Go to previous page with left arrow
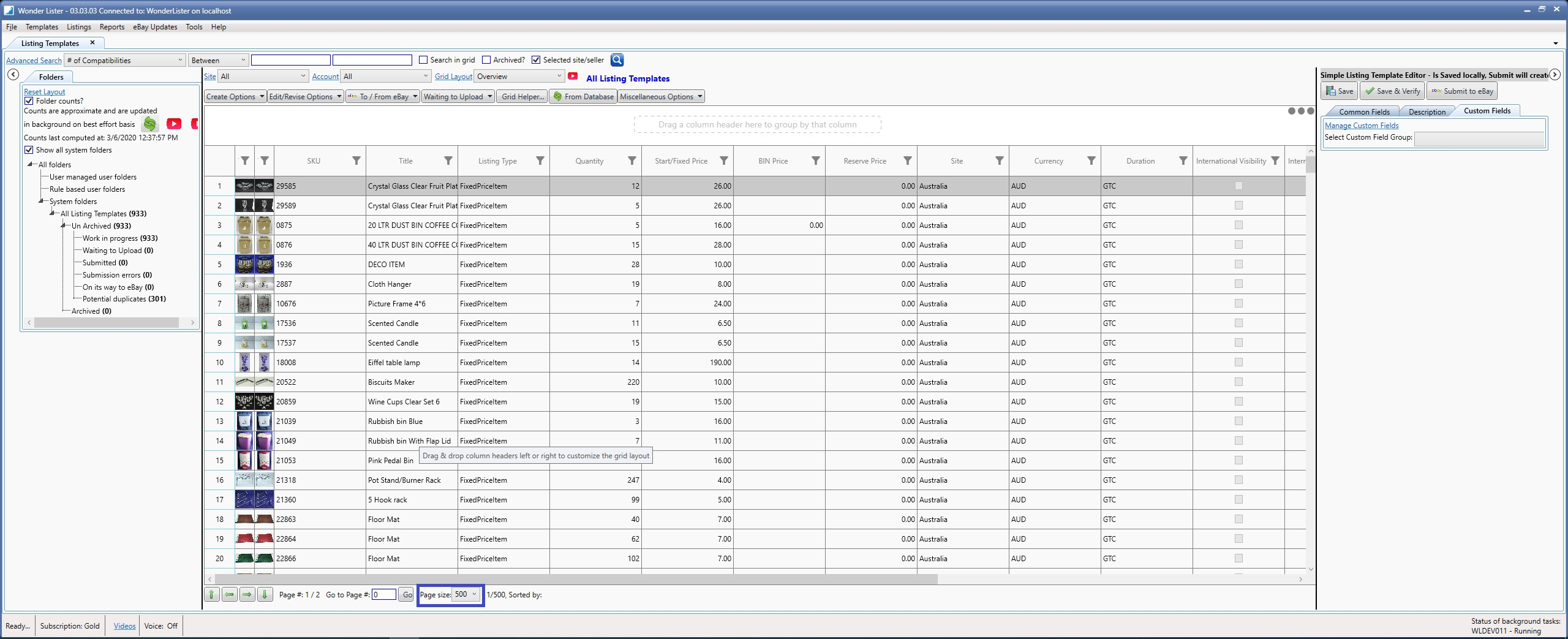This screenshot has height=639, width=1568. [230, 594]
